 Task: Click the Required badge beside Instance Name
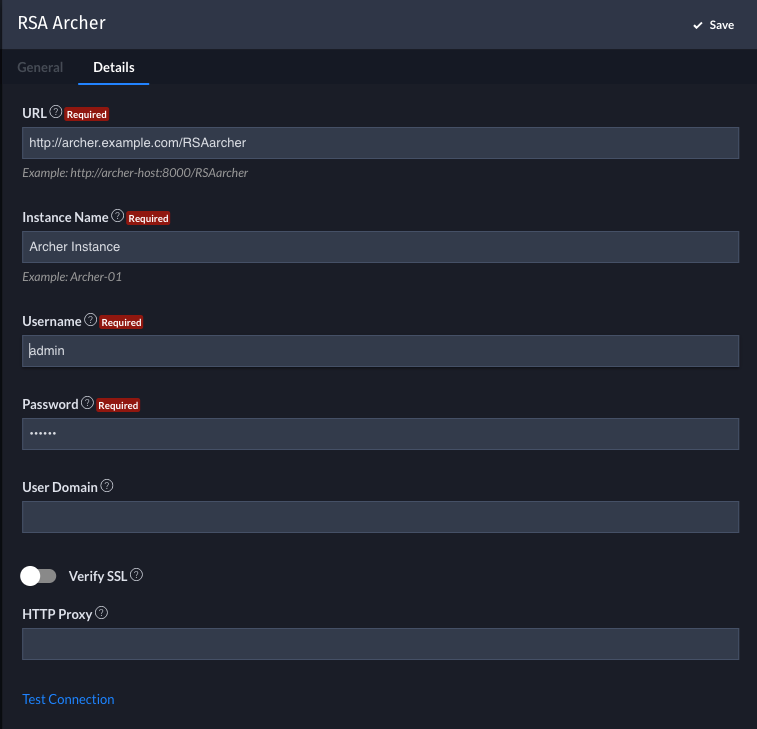(148, 218)
